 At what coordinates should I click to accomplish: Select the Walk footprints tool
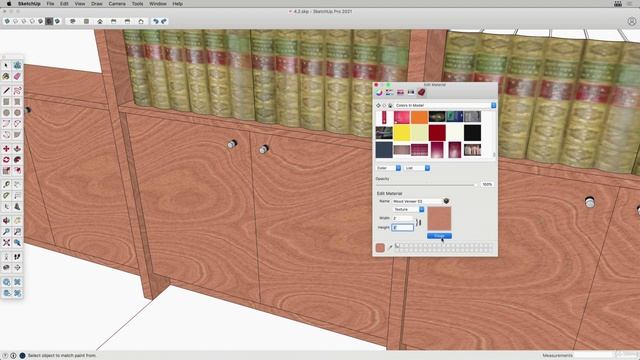pyautogui.click(x=17, y=257)
